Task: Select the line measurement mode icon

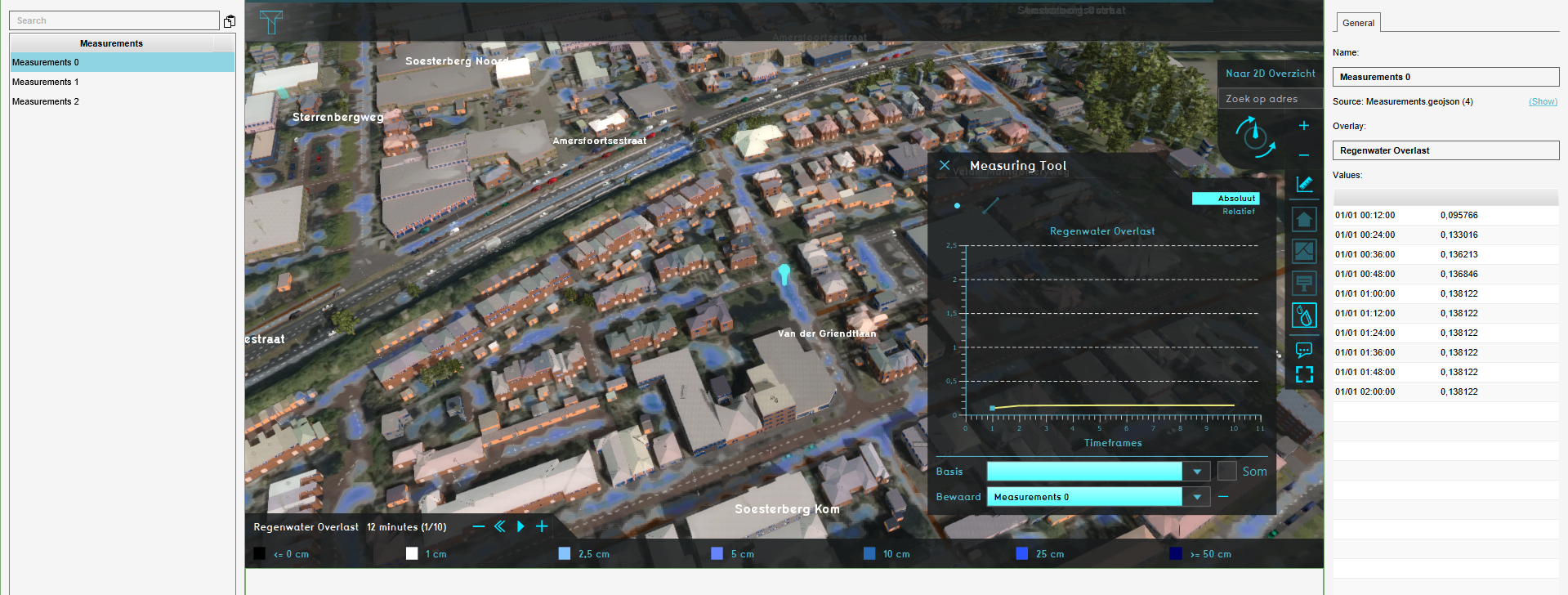Action: click(x=990, y=206)
